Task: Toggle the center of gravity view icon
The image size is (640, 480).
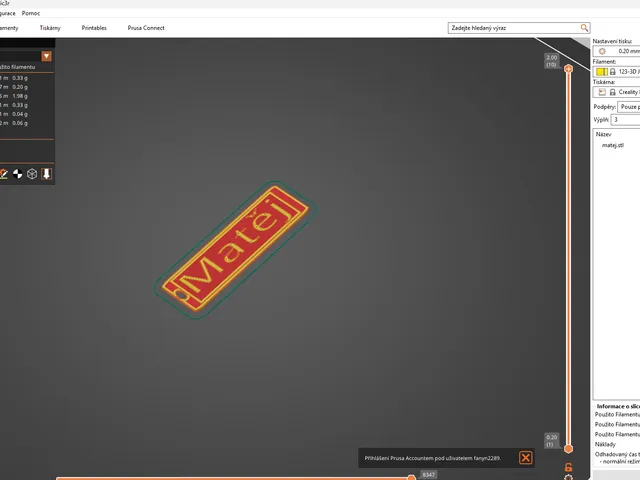Action: (x=18, y=174)
